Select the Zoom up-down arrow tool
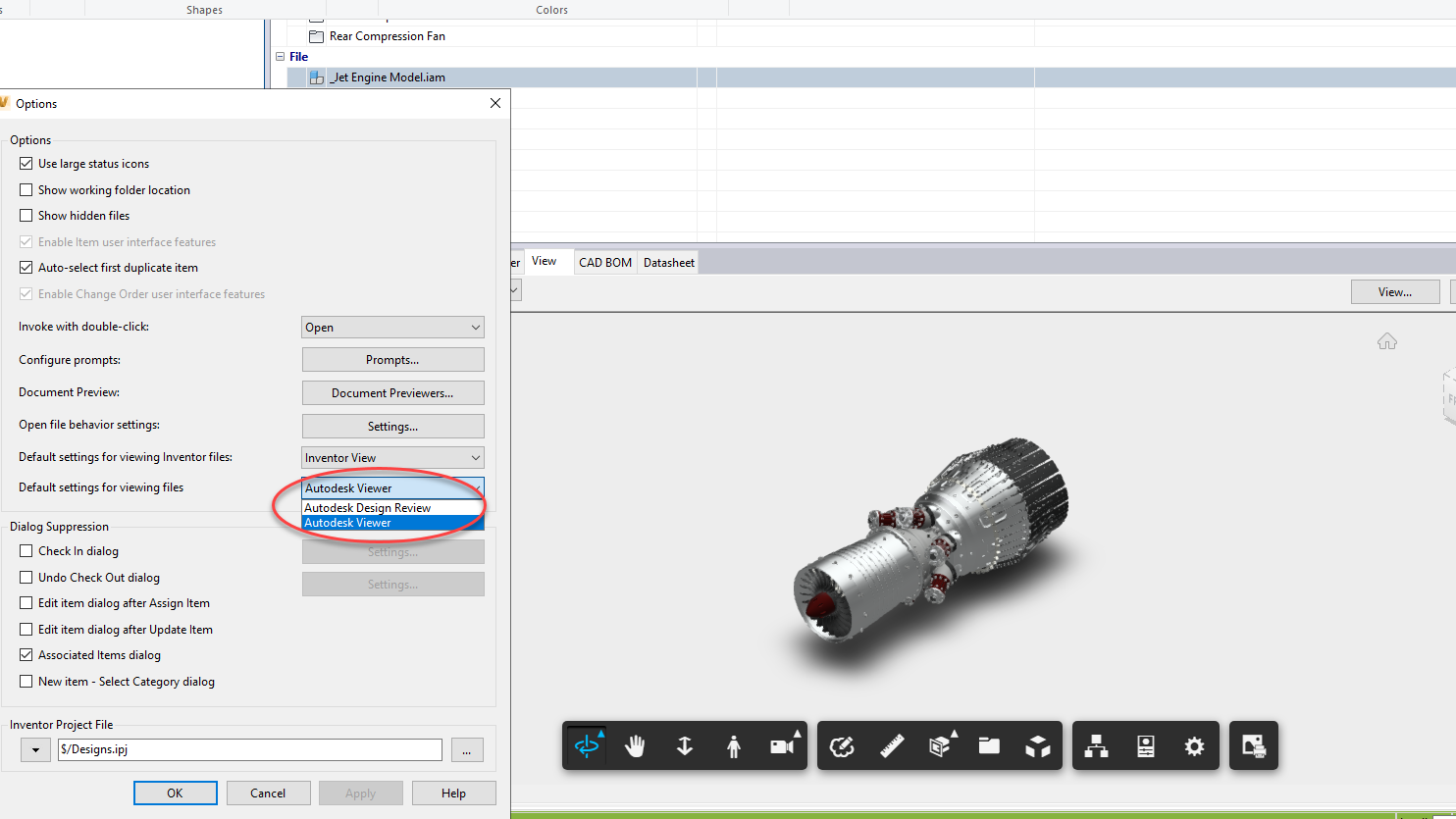Viewport: 1456px width, 819px height. [685, 746]
